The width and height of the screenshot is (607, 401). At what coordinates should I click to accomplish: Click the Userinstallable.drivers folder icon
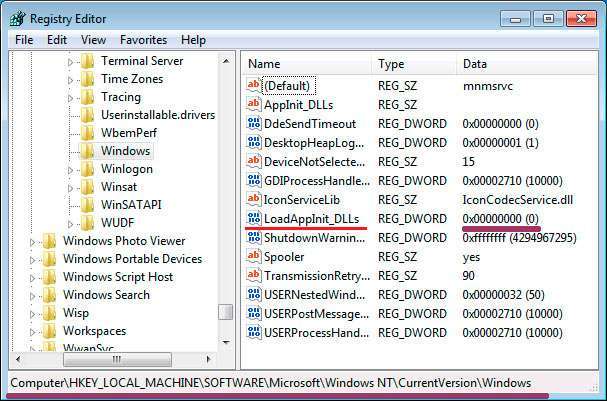coord(87,115)
